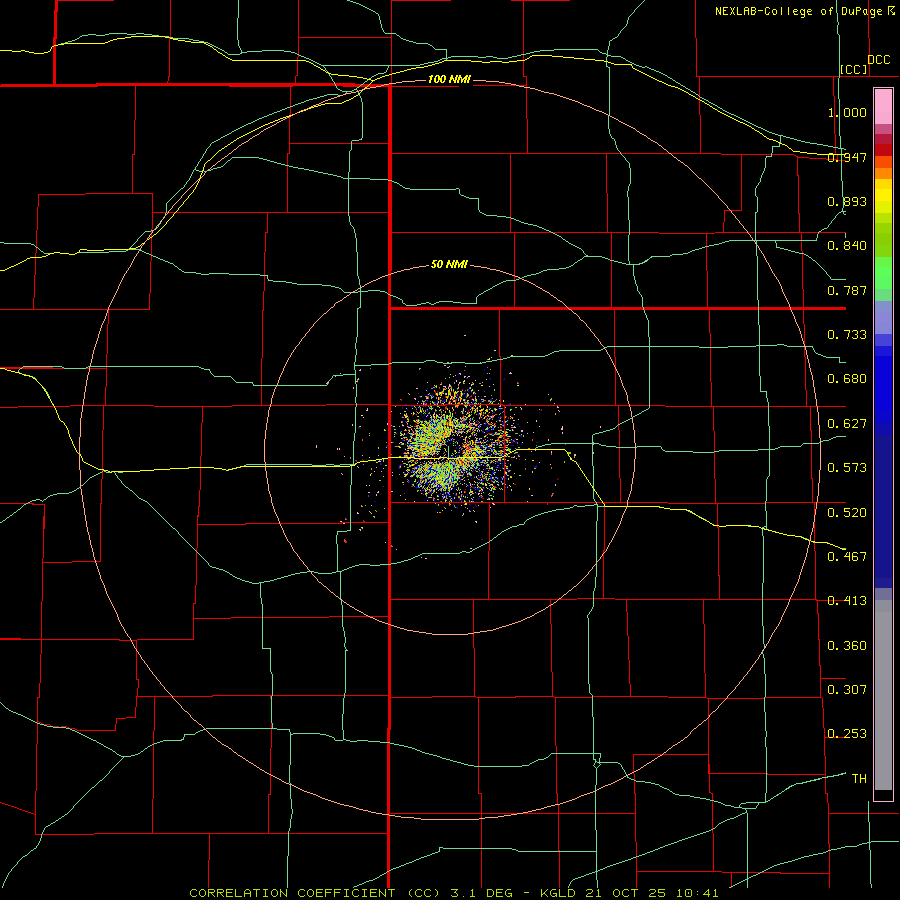Click the 0.840 legend value
Screen dimensions: 900x900
(847, 246)
